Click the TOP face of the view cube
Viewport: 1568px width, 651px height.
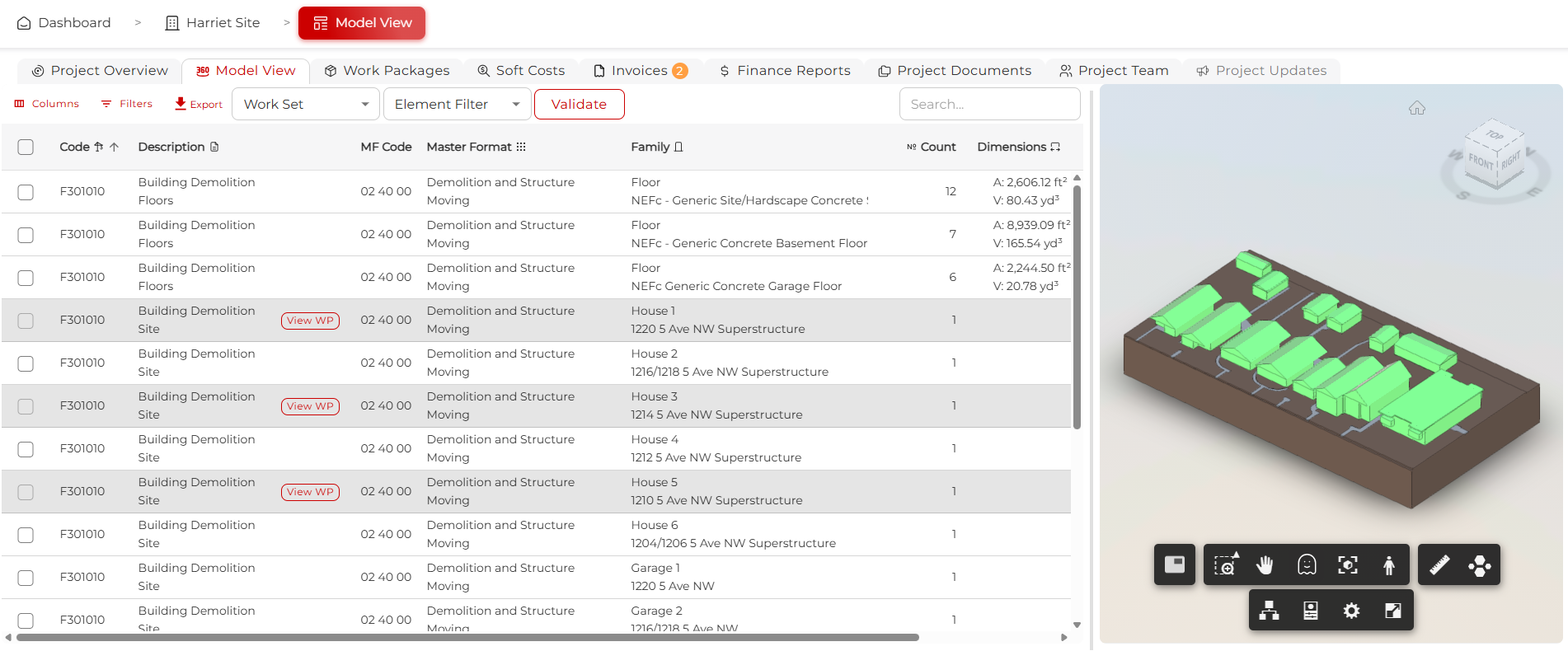tap(1495, 134)
